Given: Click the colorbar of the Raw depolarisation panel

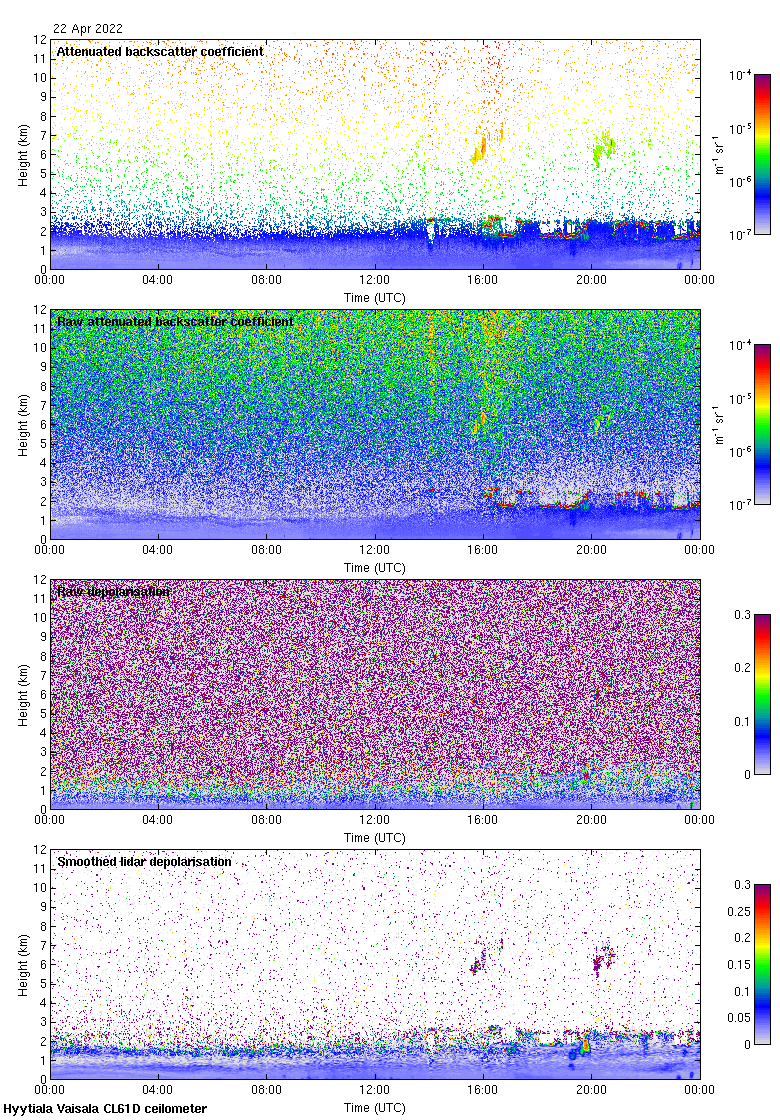Looking at the screenshot, I should 763,694.
